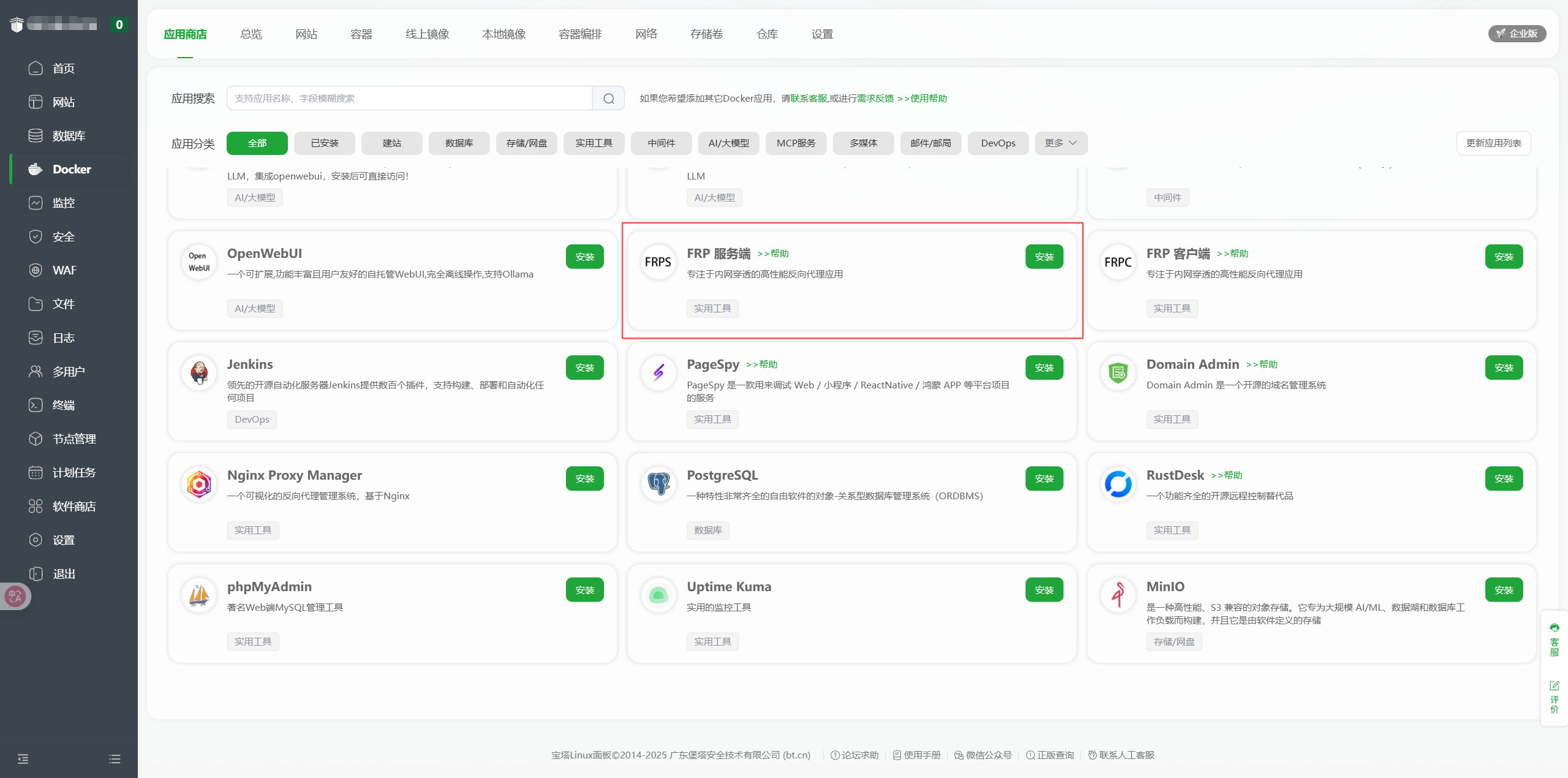Click the search magnifier icon
Screen dimensions: 1568x778
[608, 99]
